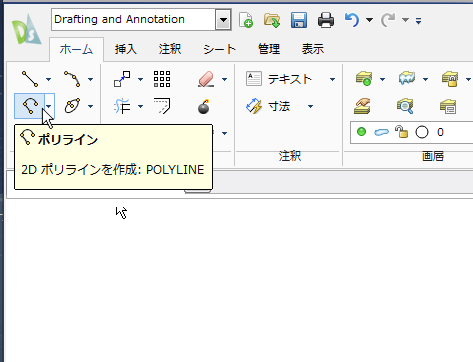Switch to the 管理 tab
Viewport: 473px width, 362px height.
(269, 49)
